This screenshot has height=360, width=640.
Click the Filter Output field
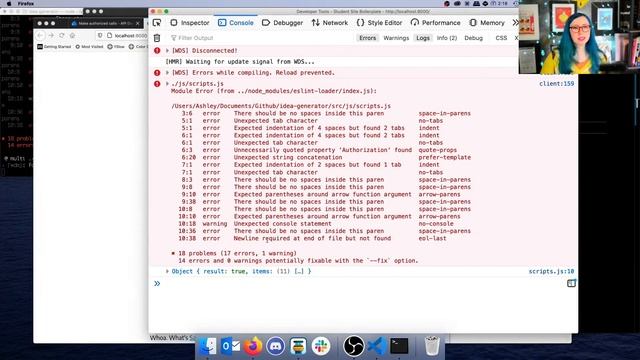[261, 38]
